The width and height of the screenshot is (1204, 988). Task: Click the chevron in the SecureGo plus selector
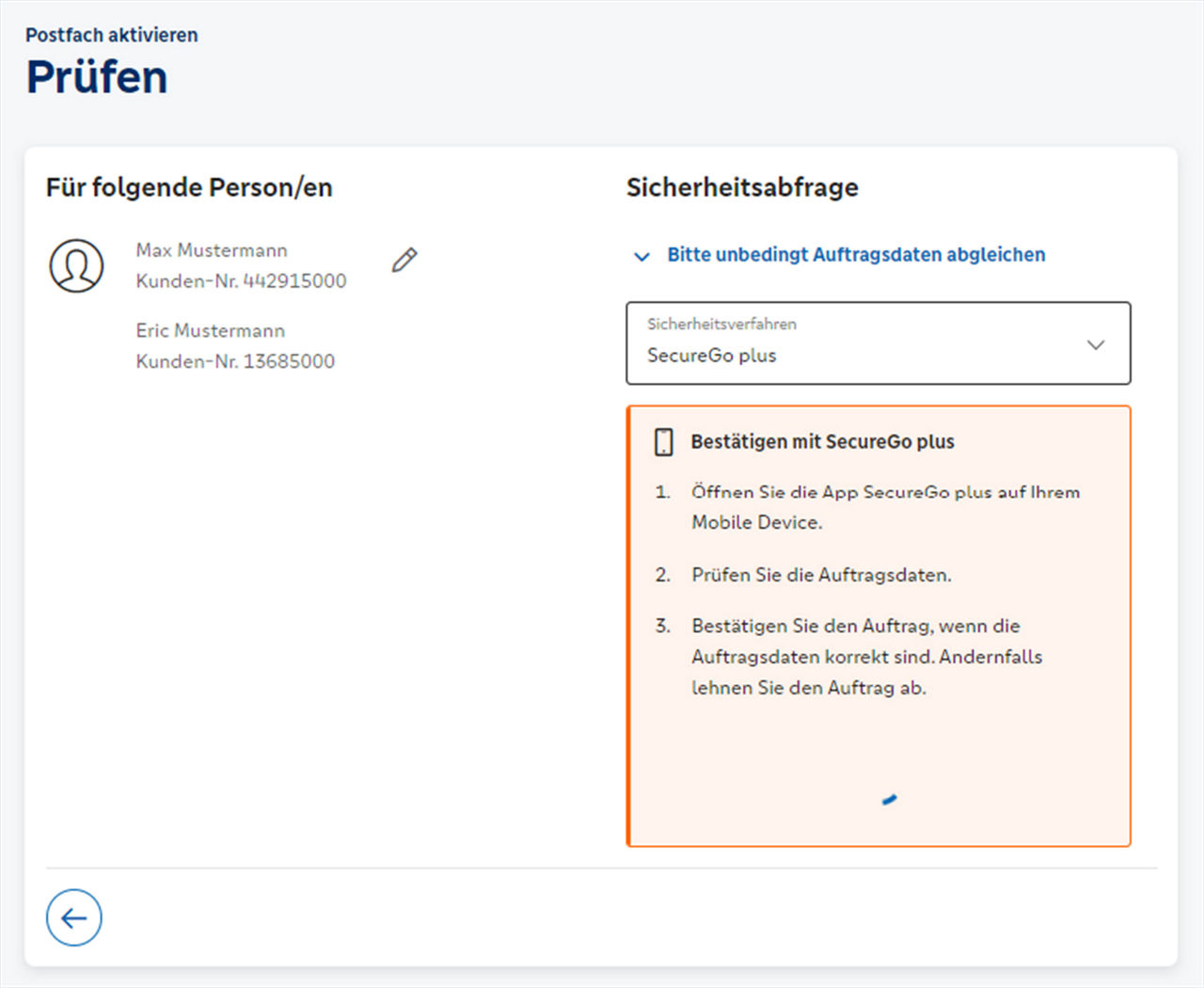pos(1095,344)
